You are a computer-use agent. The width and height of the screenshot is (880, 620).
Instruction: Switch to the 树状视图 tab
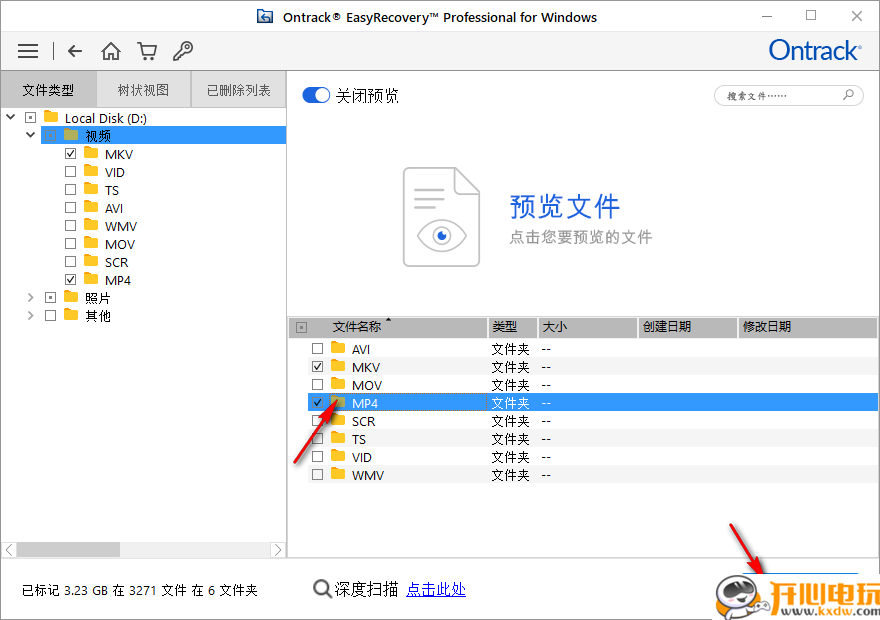pyautogui.click(x=142, y=89)
